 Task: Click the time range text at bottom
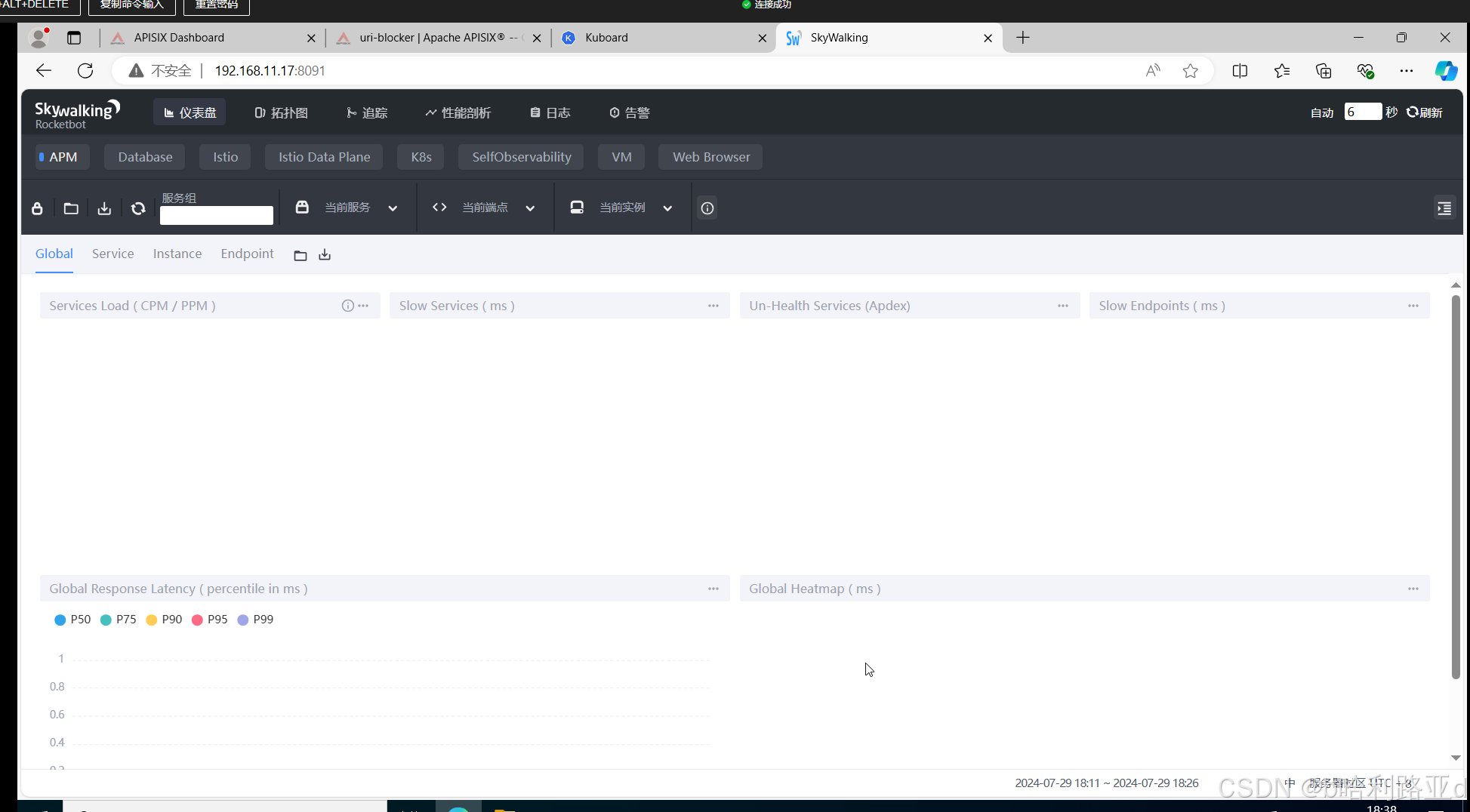click(1107, 783)
